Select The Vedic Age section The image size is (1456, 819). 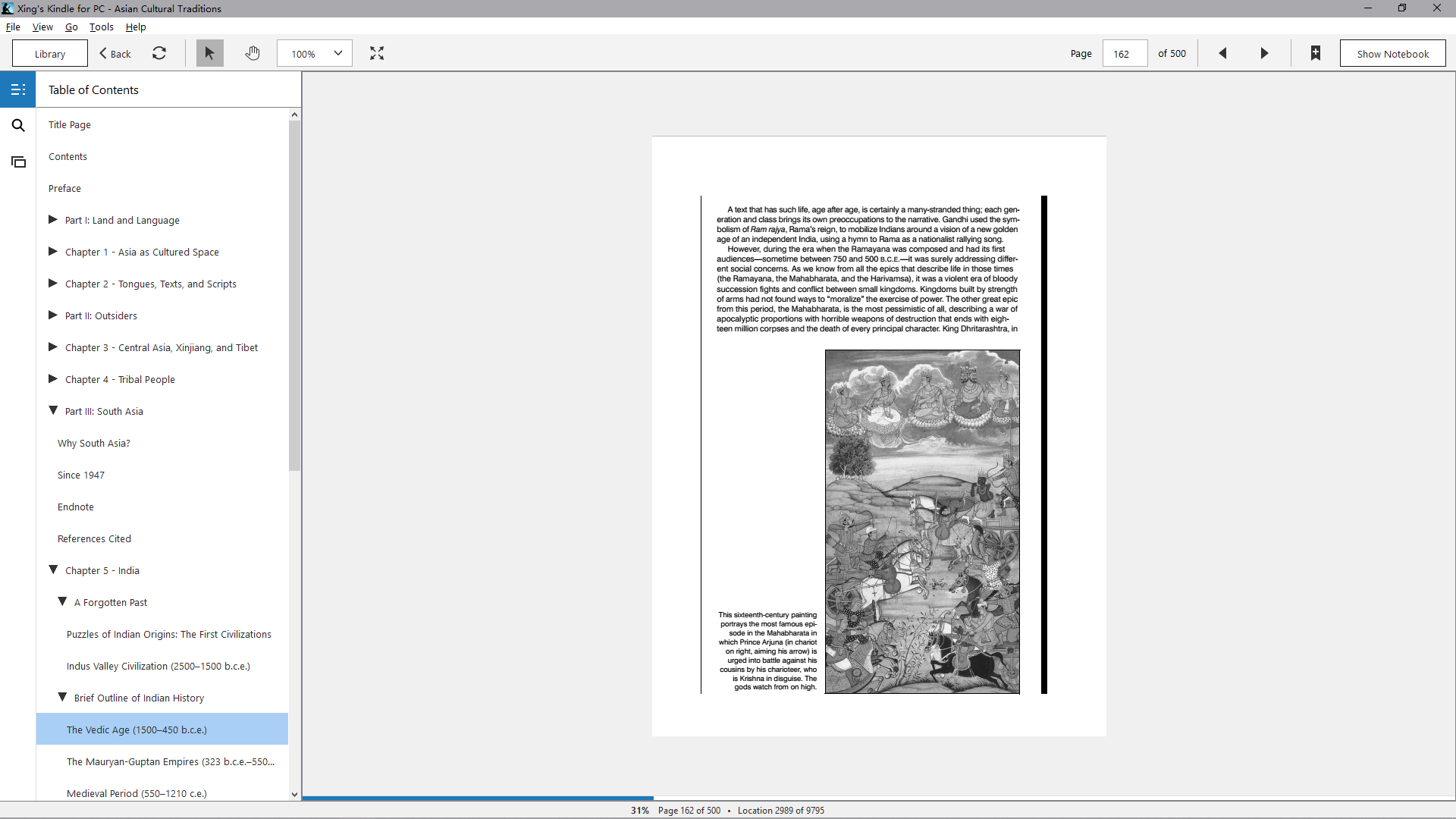coord(162,730)
